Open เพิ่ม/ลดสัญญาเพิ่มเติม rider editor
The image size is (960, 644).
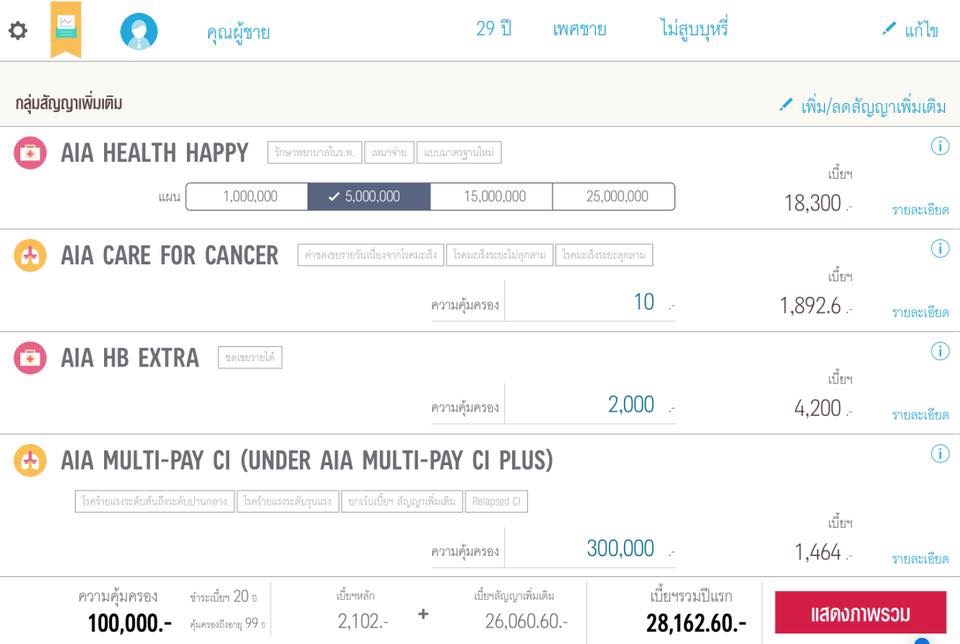tap(864, 105)
